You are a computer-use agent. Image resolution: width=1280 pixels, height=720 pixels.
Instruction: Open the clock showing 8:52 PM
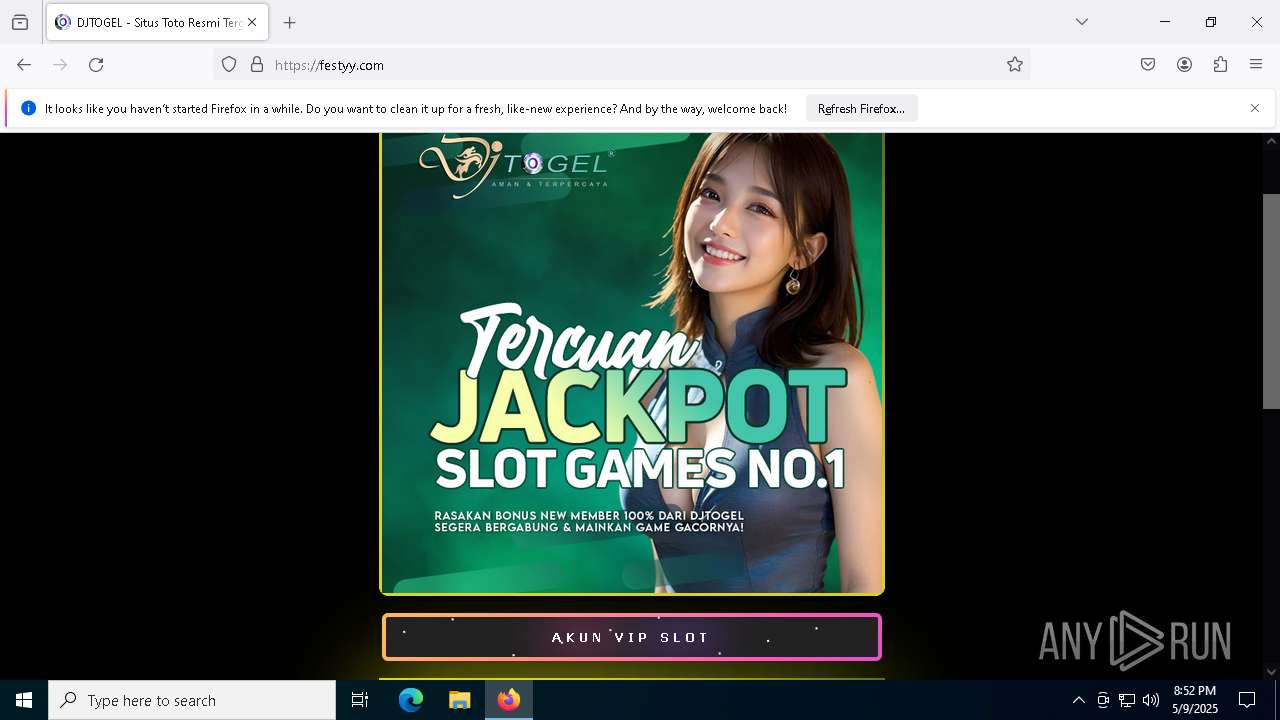(1195, 700)
